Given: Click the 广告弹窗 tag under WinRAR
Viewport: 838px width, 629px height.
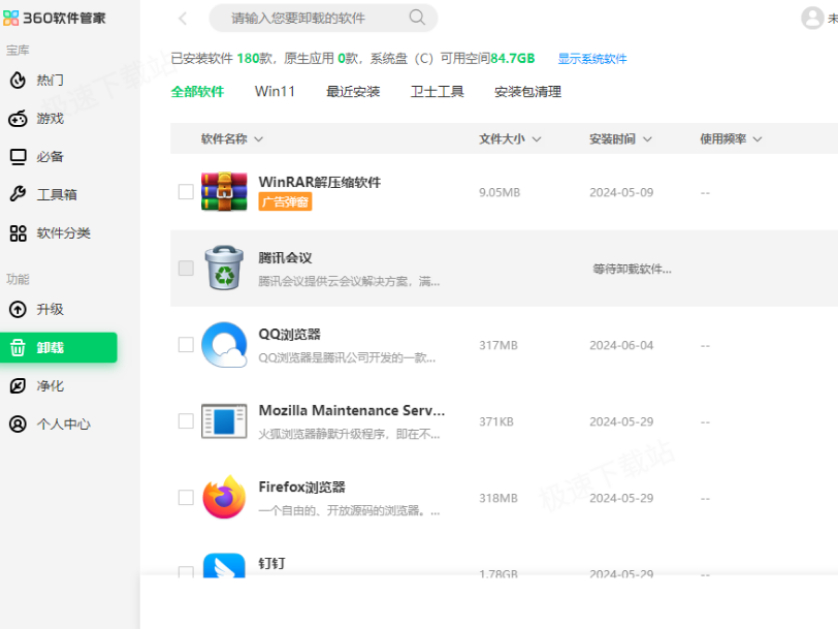Looking at the screenshot, I should click(285, 202).
